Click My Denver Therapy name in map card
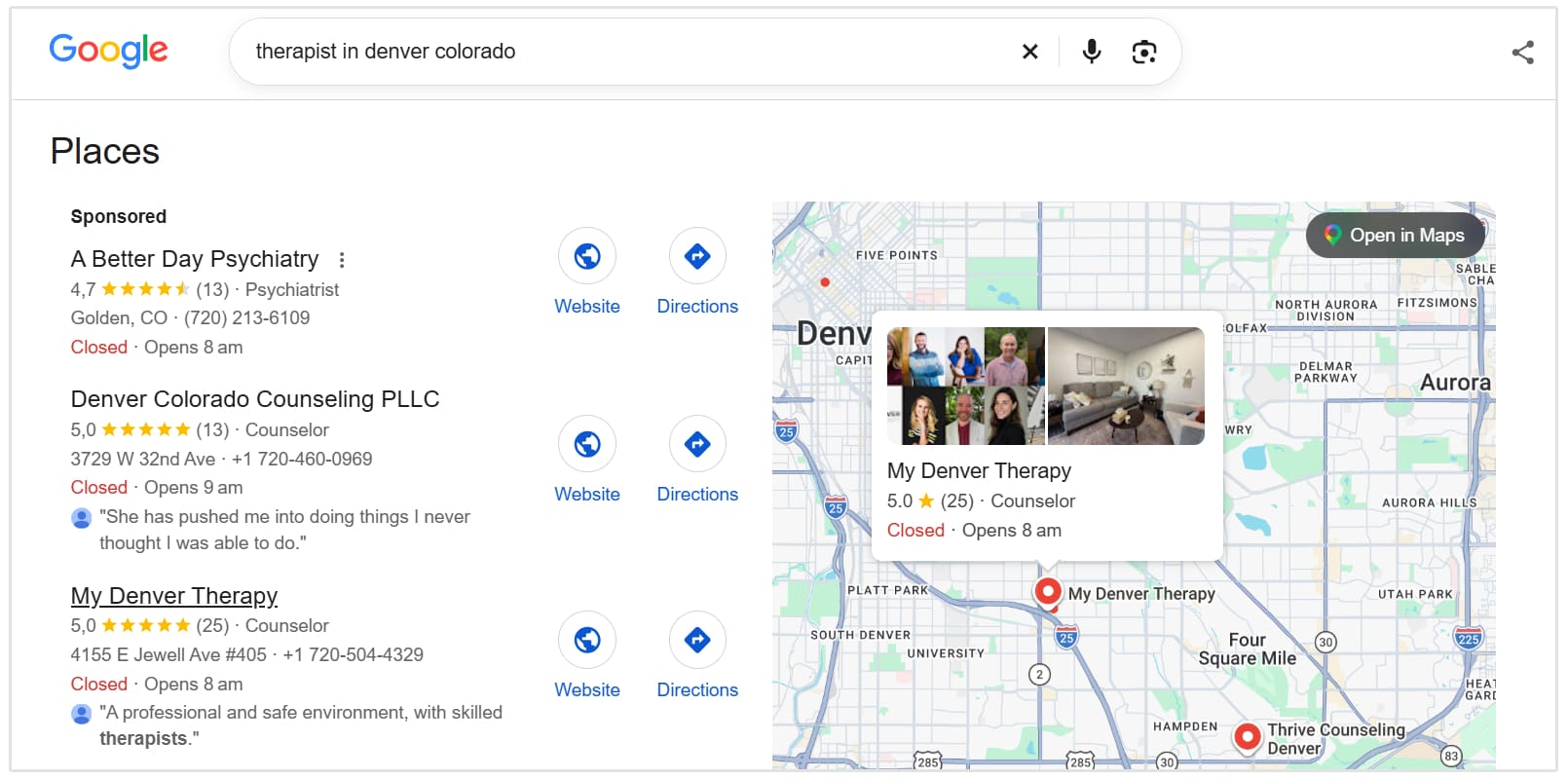 (x=979, y=471)
